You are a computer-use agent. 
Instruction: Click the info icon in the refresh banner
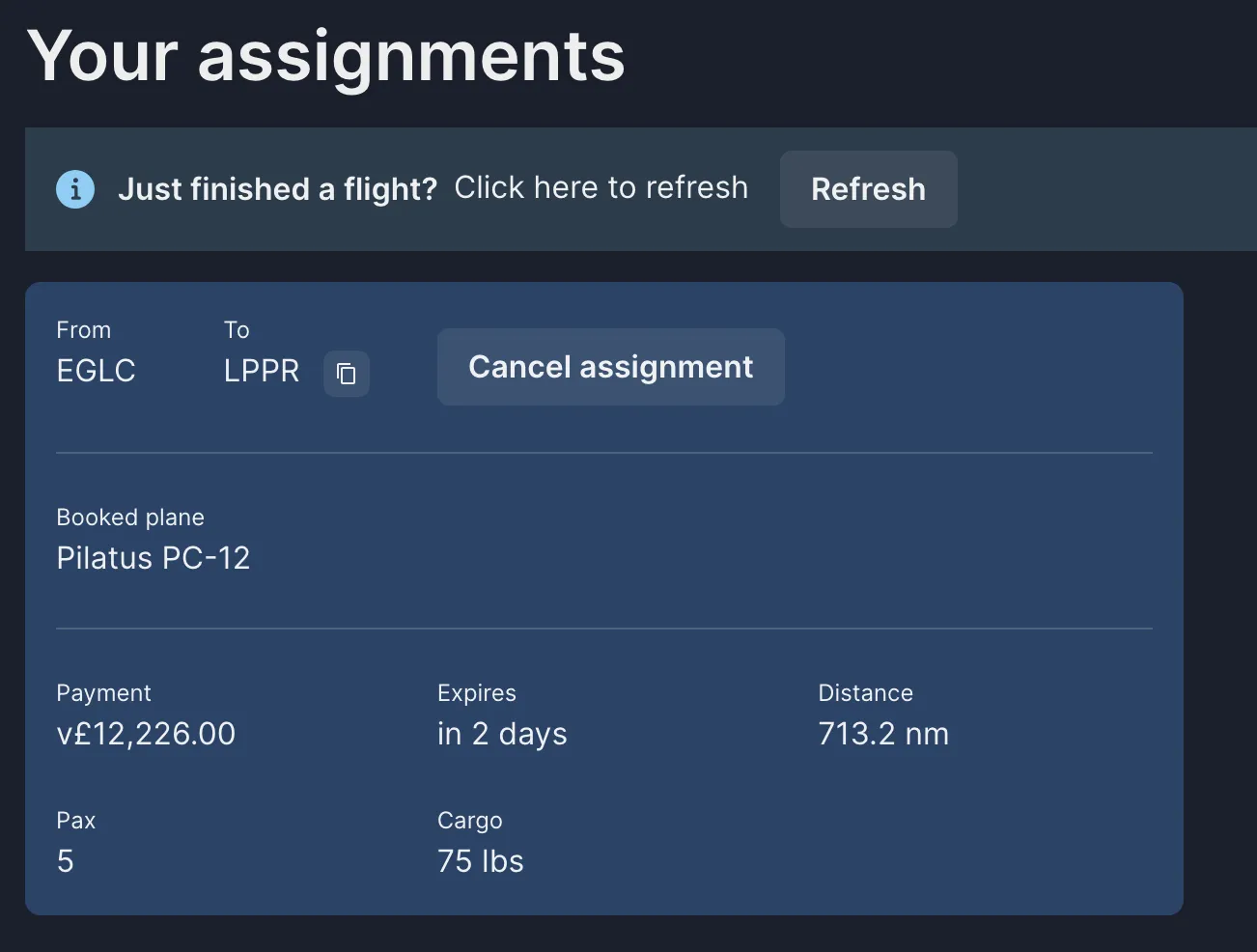click(x=74, y=189)
